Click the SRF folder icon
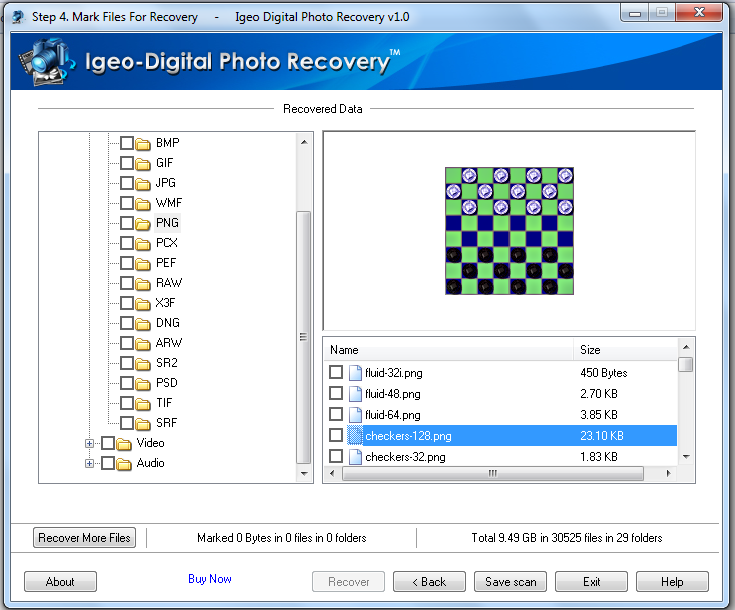Screen dimensions: 735x610 click(x=143, y=423)
